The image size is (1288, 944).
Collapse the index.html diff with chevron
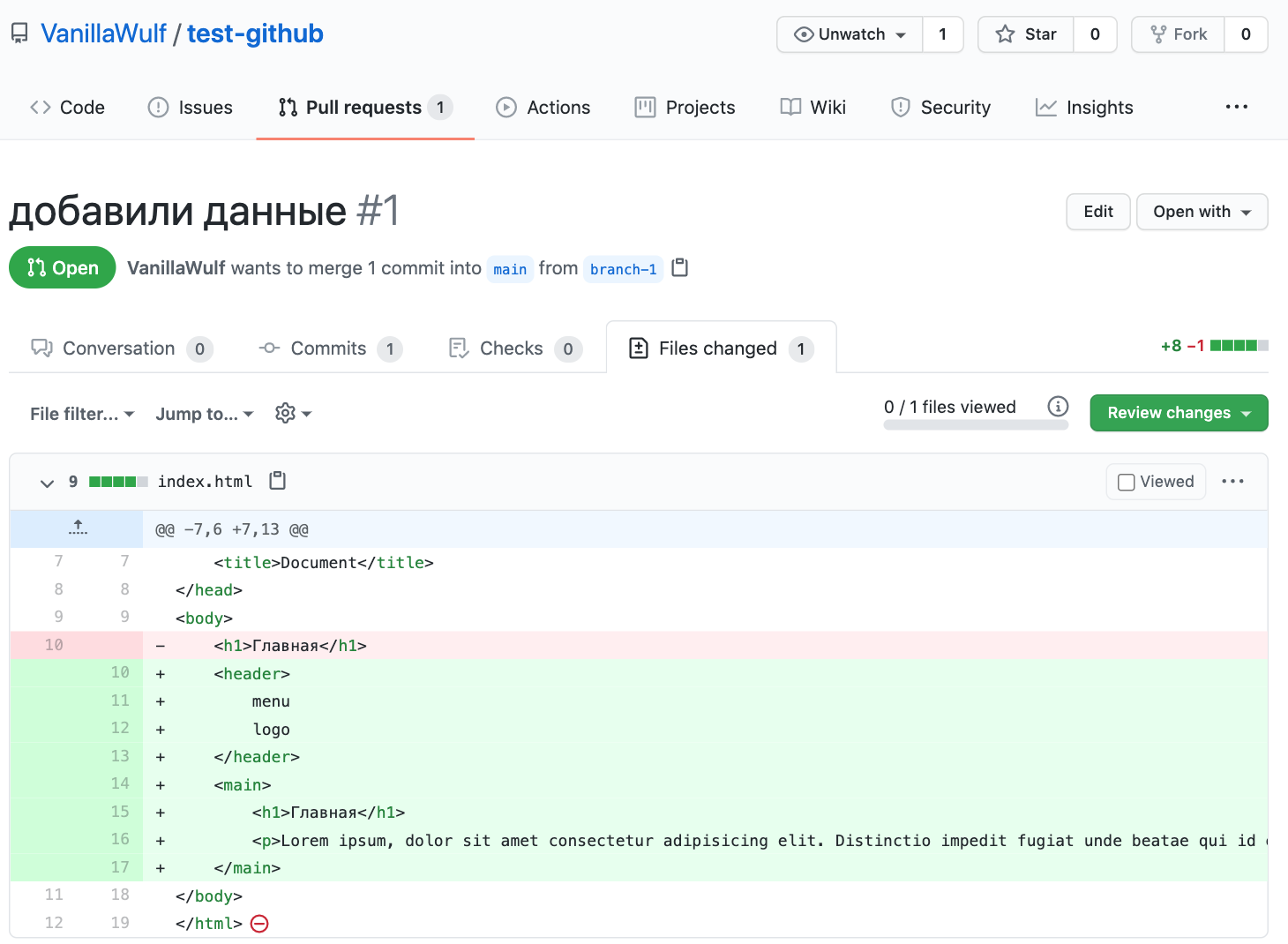tap(47, 483)
